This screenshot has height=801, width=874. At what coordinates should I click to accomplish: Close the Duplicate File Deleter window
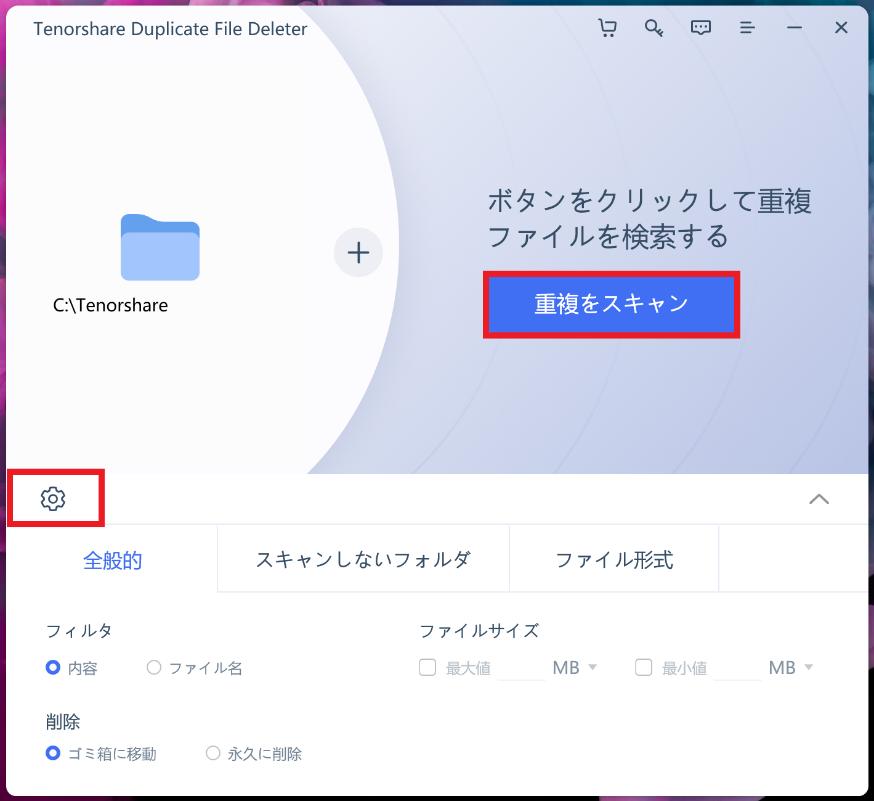click(841, 27)
